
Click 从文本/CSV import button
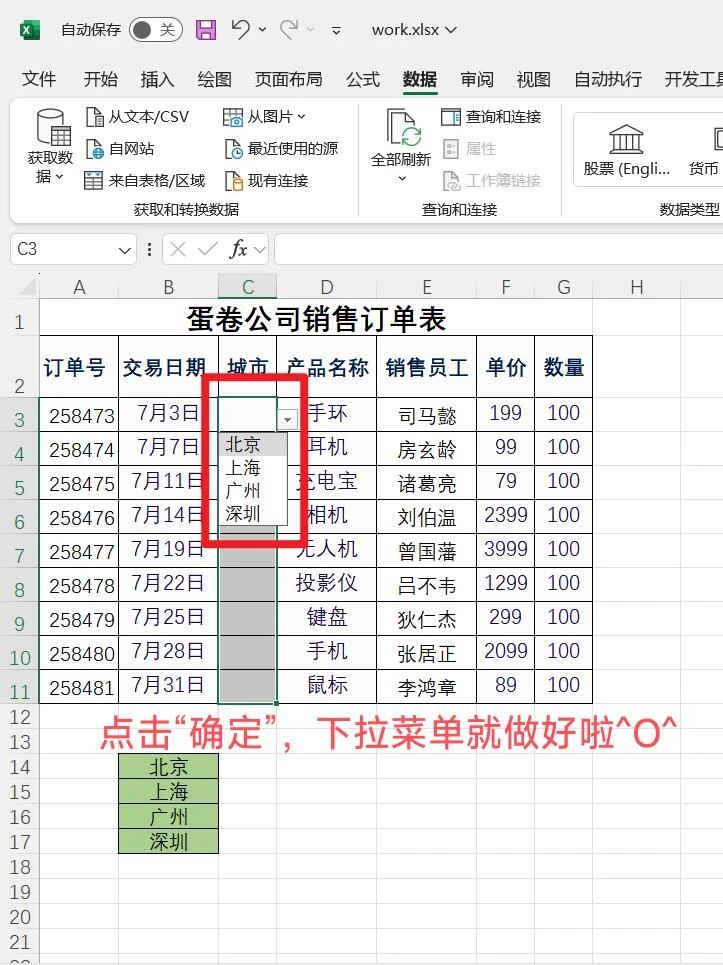click(137, 116)
